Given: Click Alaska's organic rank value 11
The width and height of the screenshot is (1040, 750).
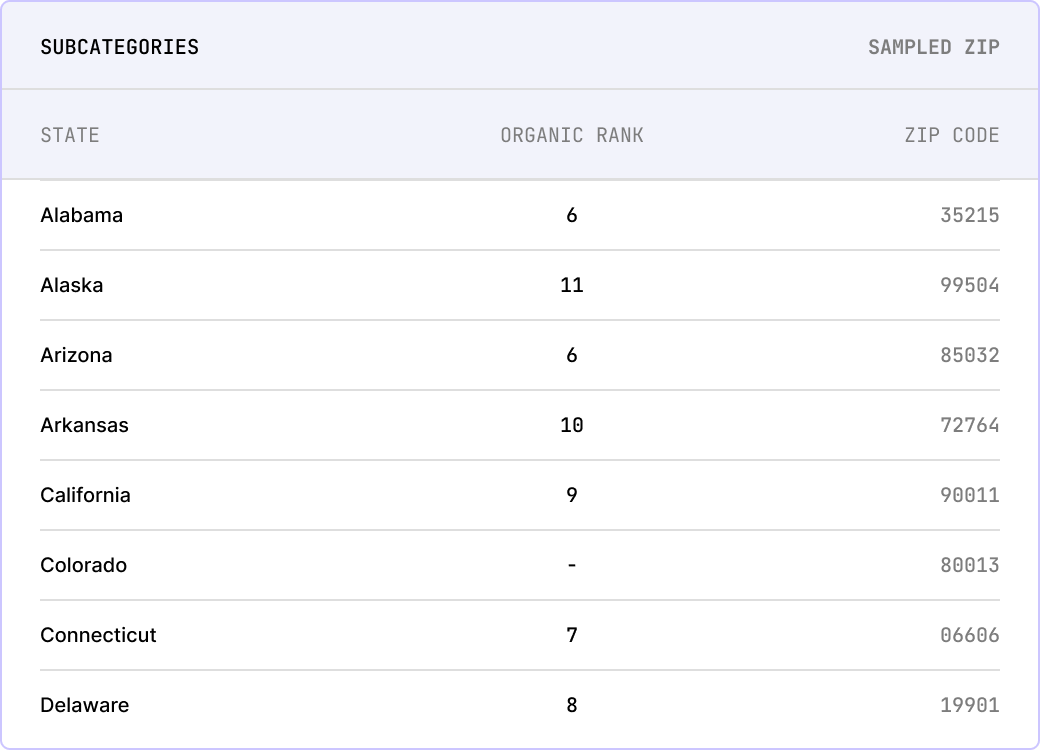Looking at the screenshot, I should click(x=572, y=285).
